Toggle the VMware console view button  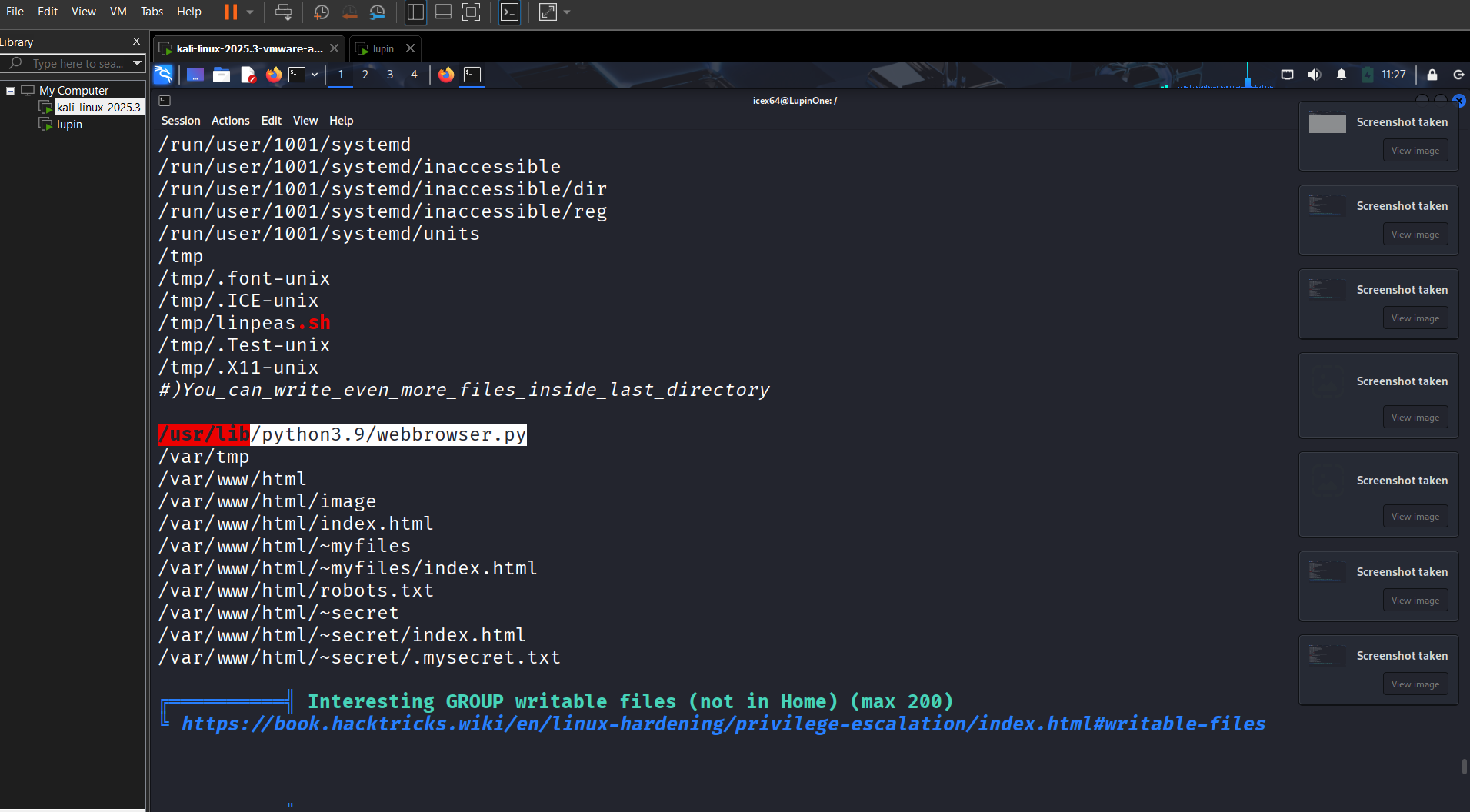[509, 12]
